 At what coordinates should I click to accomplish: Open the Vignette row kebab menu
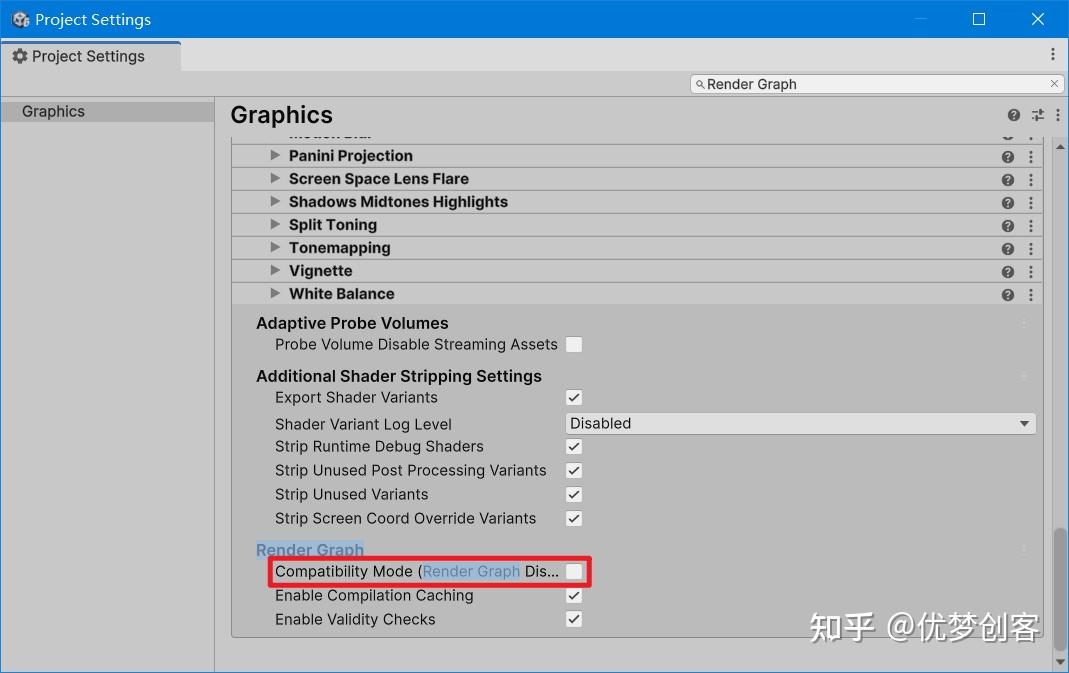click(x=1031, y=271)
